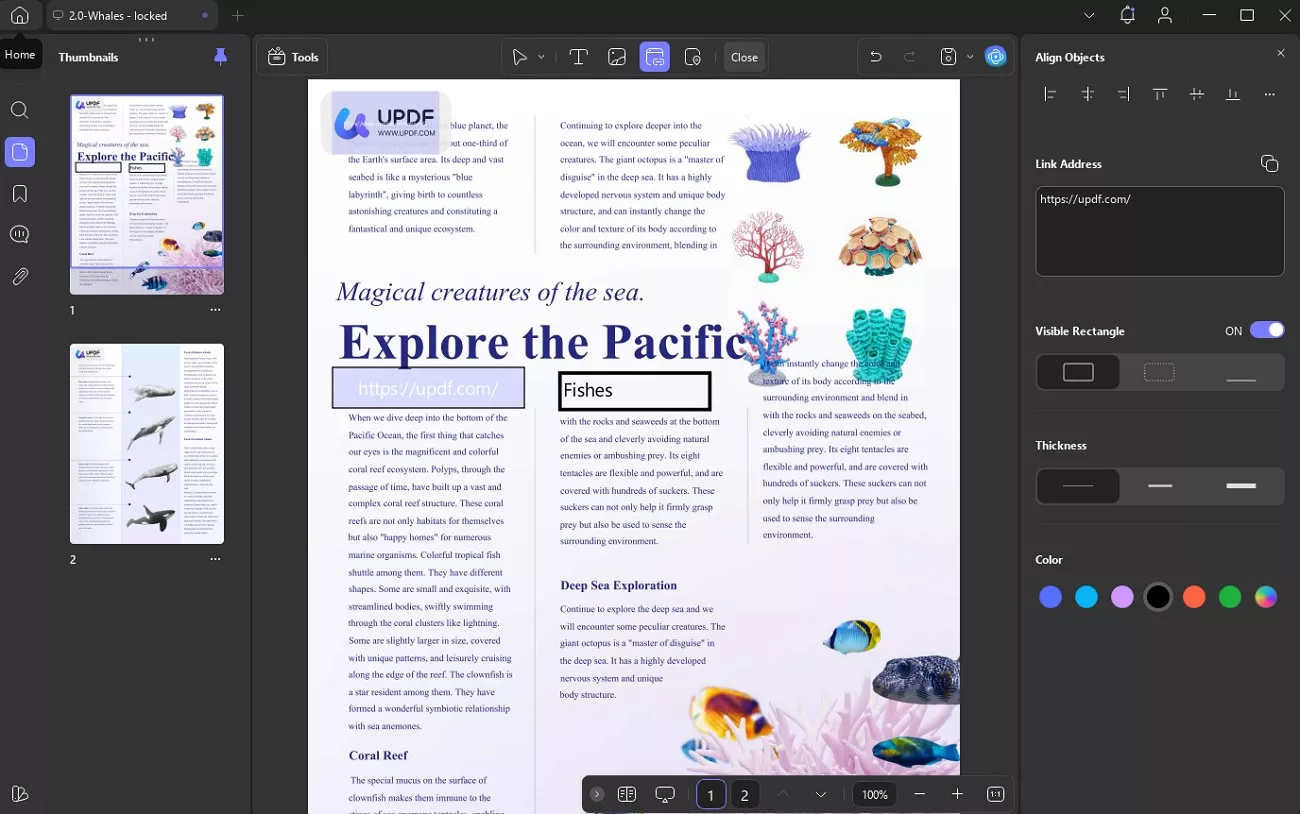Click the Align Bottom icon
This screenshot has width=1300, height=814.
tap(1232, 94)
